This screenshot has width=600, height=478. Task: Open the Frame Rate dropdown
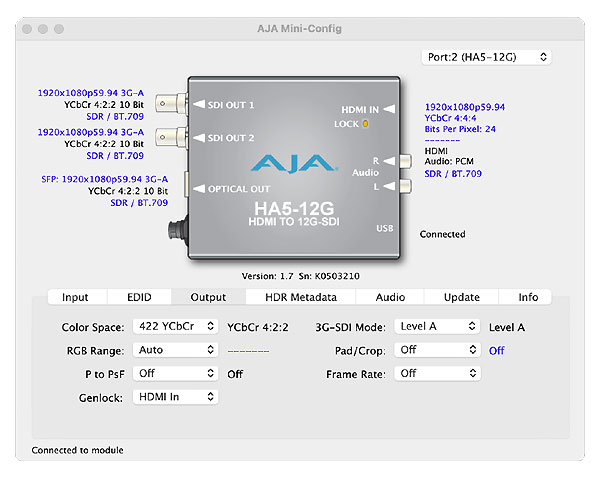(x=437, y=374)
